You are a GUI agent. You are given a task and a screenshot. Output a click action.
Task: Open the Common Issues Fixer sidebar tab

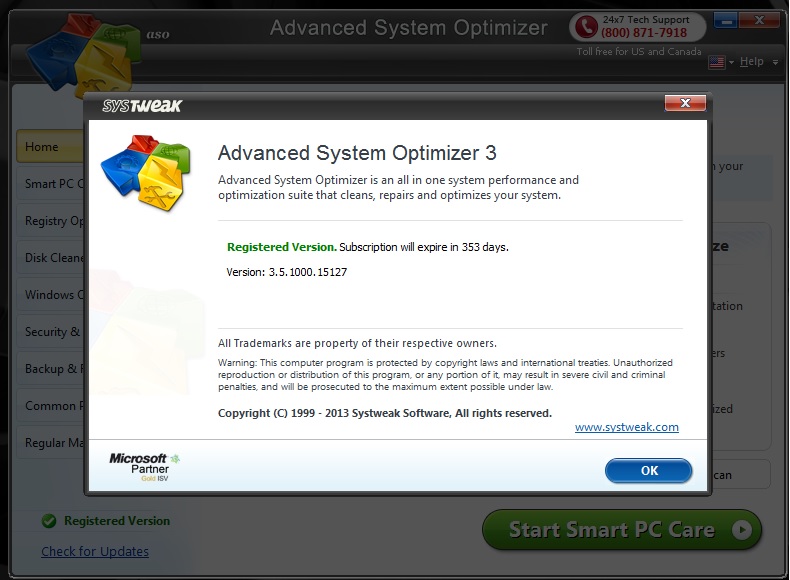tap(50, 406)
